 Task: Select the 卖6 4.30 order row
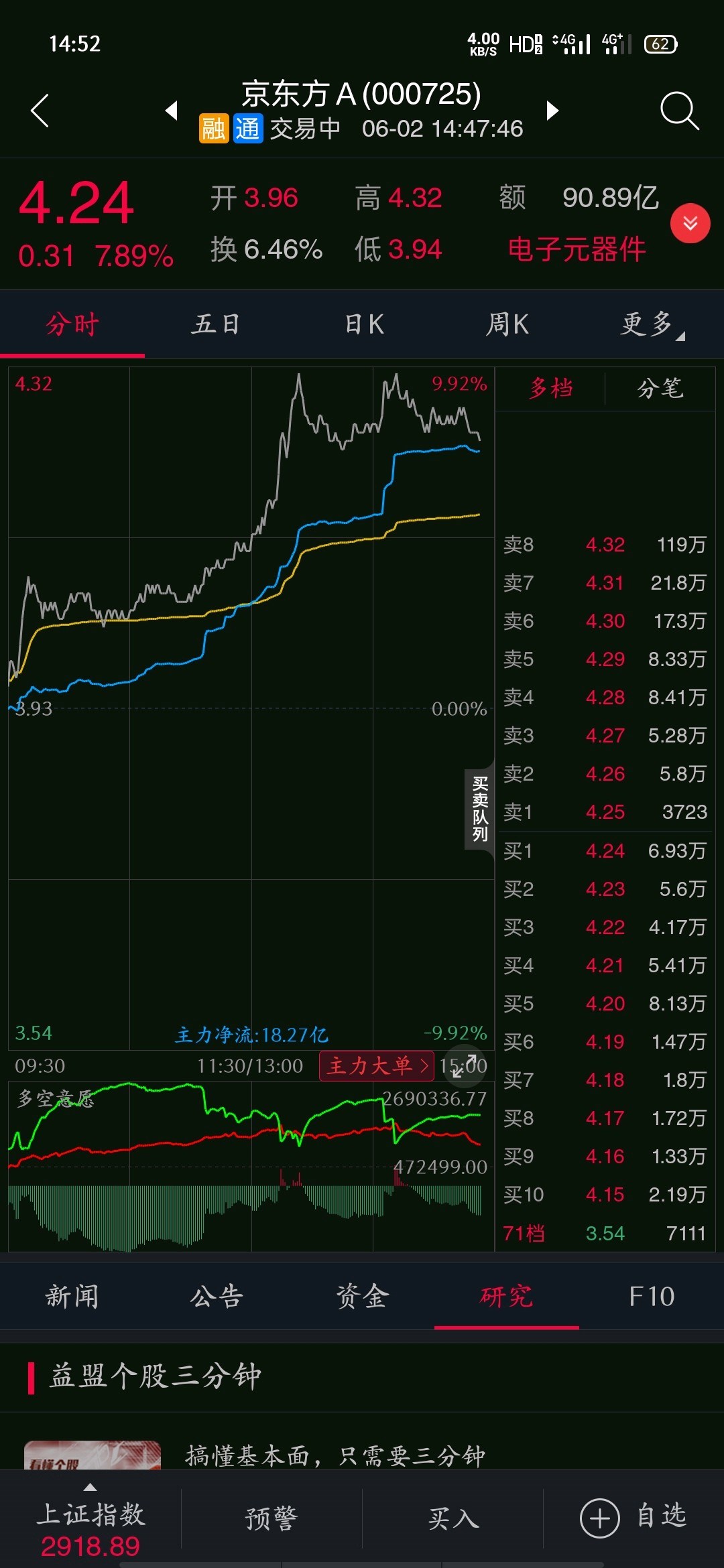[605, 621]
